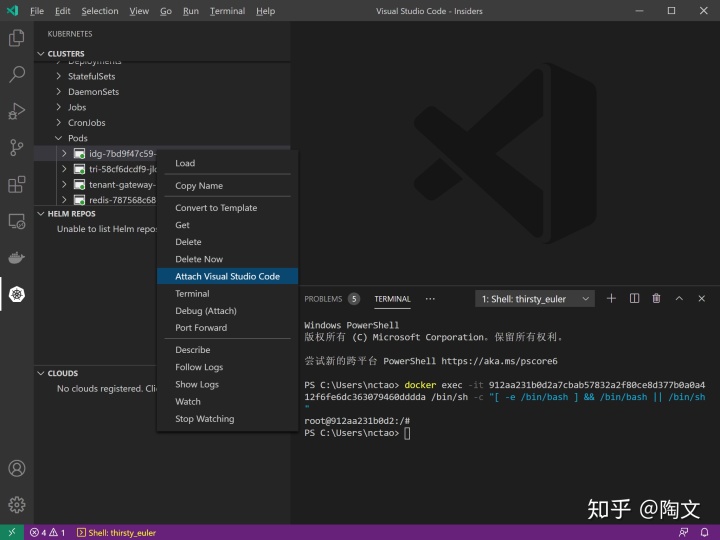Viewport: 720px width, 540px height.
Task: Open Run and Debug view icon
Action: 17,111
